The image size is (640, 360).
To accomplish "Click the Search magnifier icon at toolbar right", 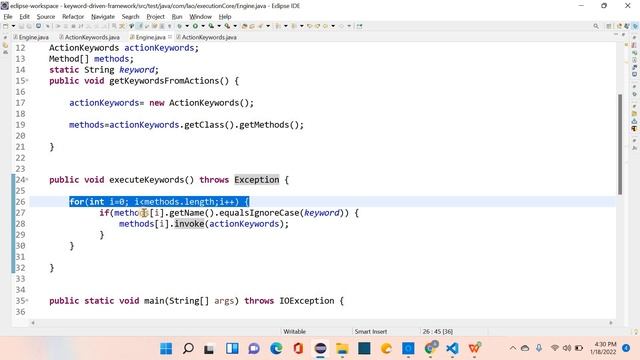I will [596, 26].
